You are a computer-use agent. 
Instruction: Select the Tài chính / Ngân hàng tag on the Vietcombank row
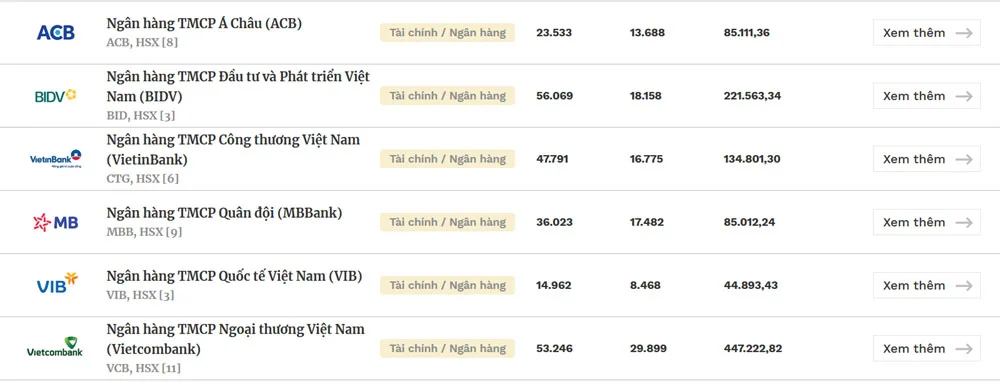click(447, 348)
